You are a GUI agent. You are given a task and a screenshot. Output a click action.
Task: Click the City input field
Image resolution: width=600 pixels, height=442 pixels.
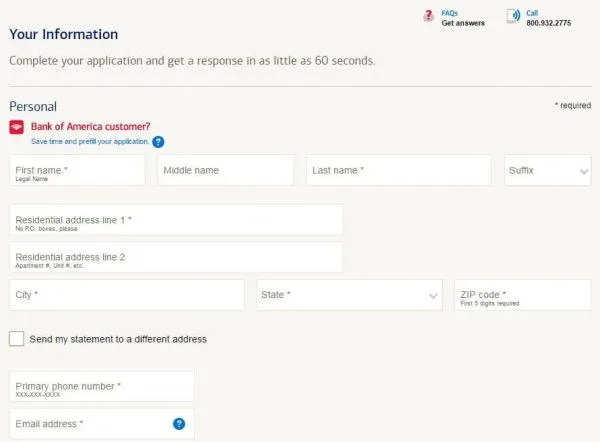pyautogui.click(x=127, y=295)
